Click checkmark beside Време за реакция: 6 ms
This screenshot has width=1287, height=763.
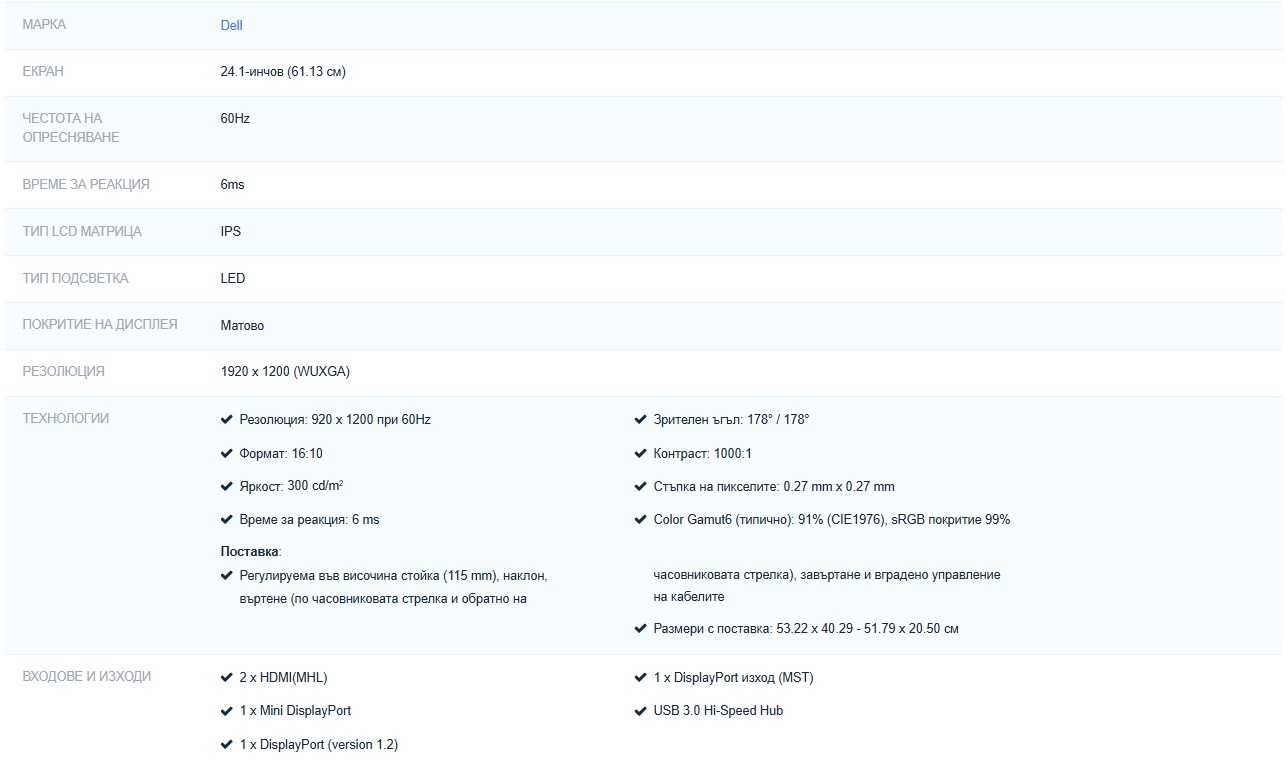226,520
